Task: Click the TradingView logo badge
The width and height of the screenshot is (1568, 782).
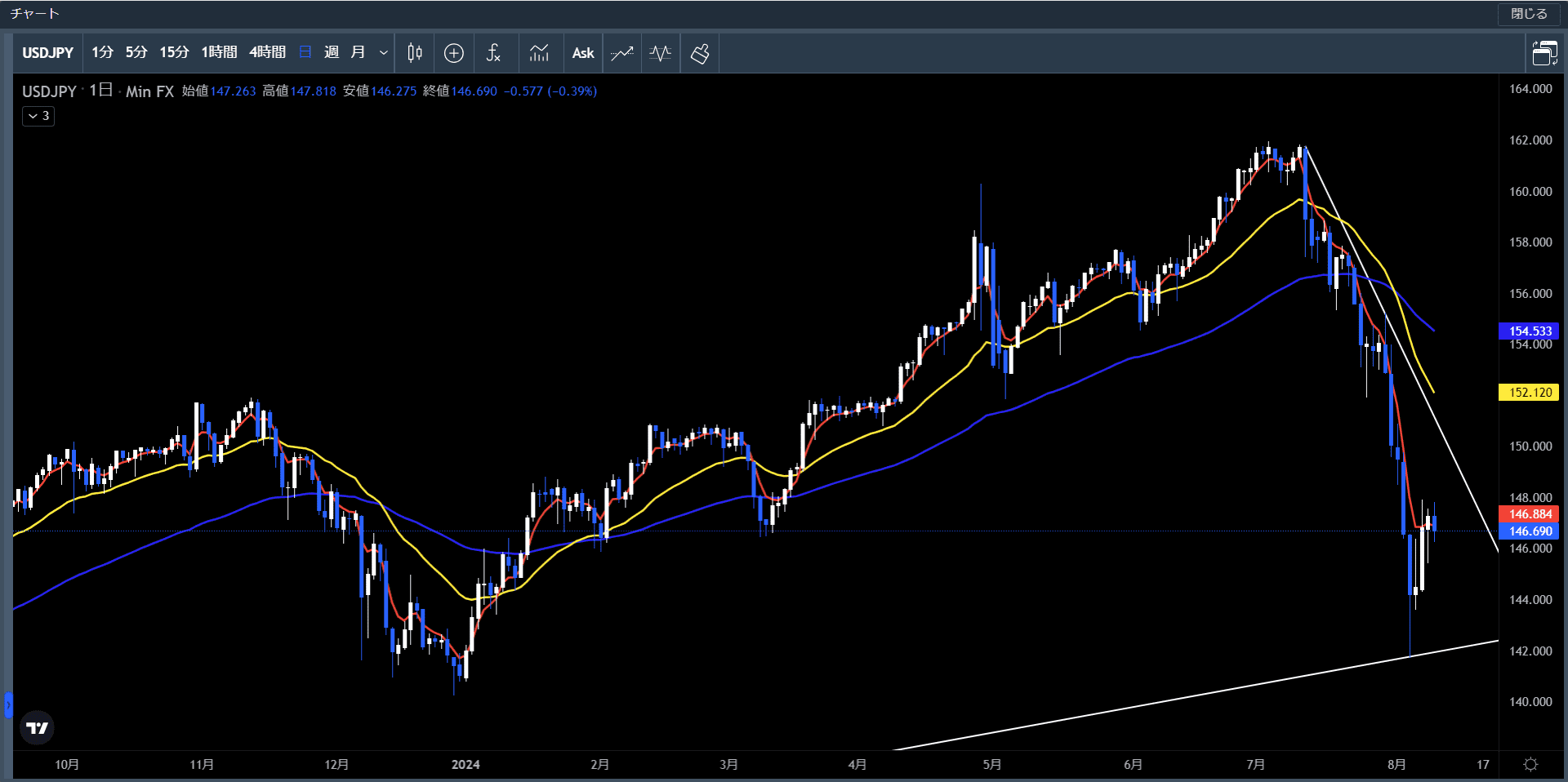Action: [37, 727]
